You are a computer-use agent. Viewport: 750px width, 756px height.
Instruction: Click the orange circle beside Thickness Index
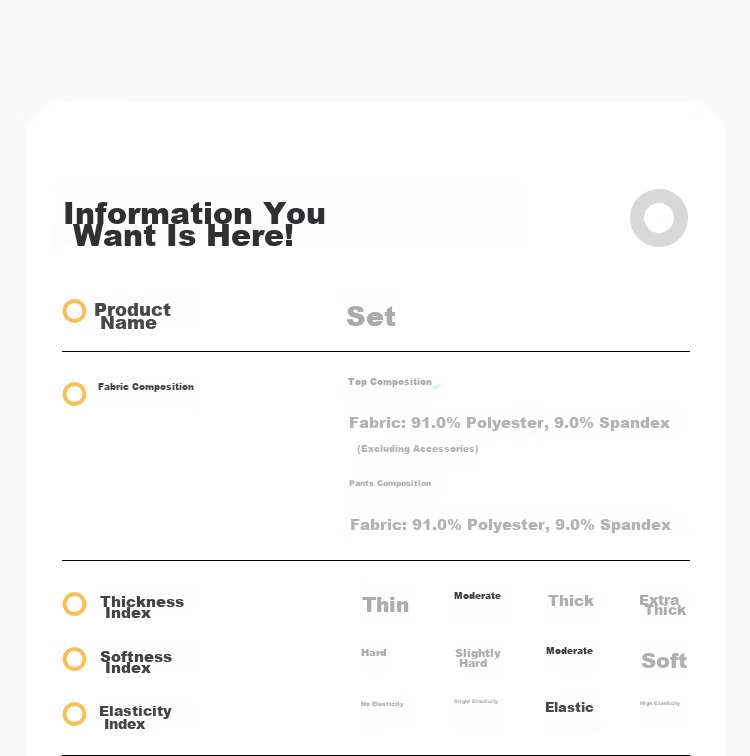click(74, 604)
